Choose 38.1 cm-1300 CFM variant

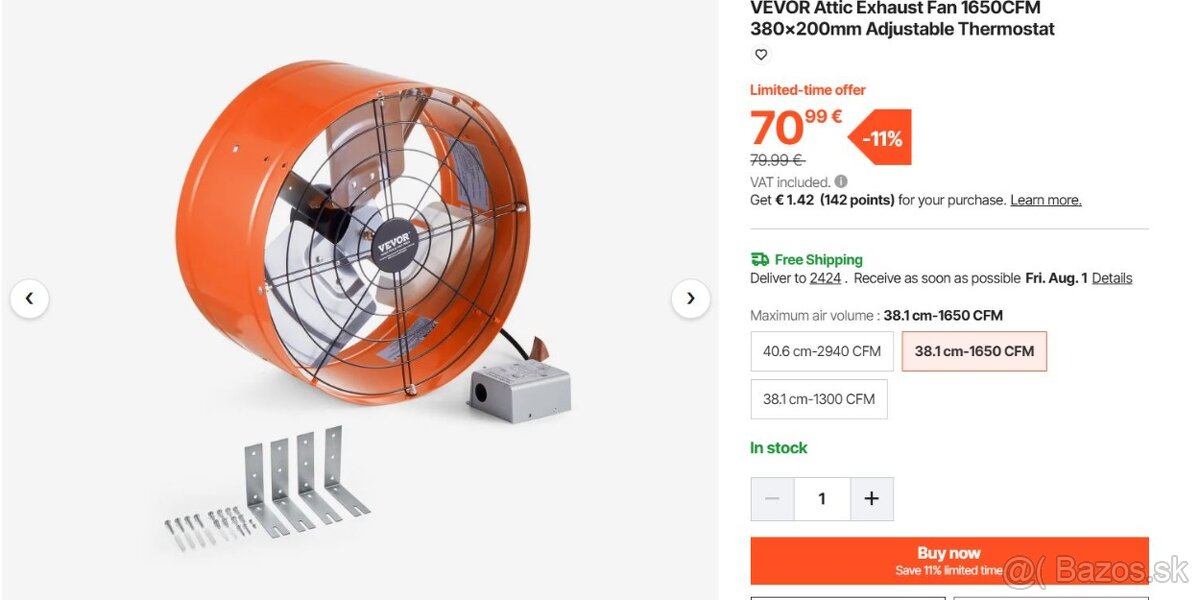coord(819,399)
